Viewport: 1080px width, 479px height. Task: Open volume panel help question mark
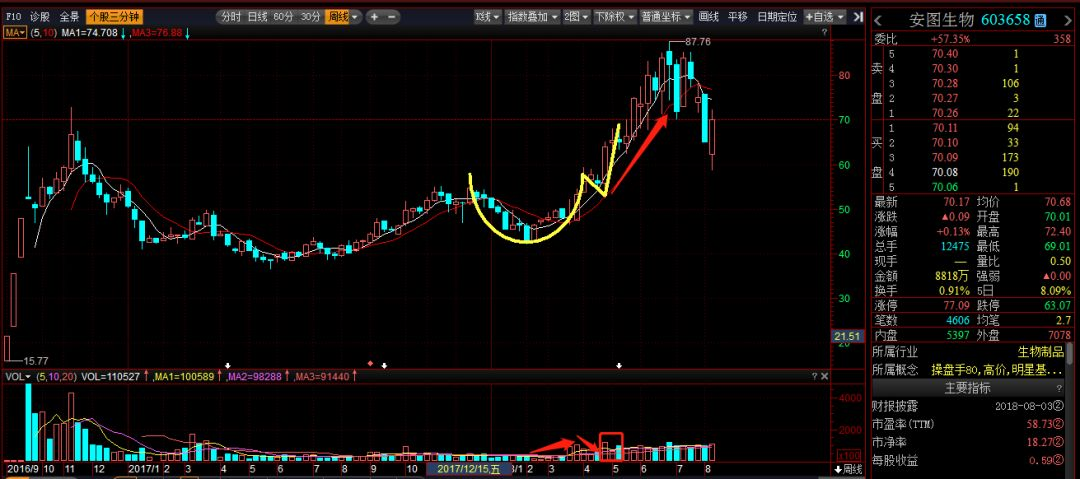click(x=813, y=376)
